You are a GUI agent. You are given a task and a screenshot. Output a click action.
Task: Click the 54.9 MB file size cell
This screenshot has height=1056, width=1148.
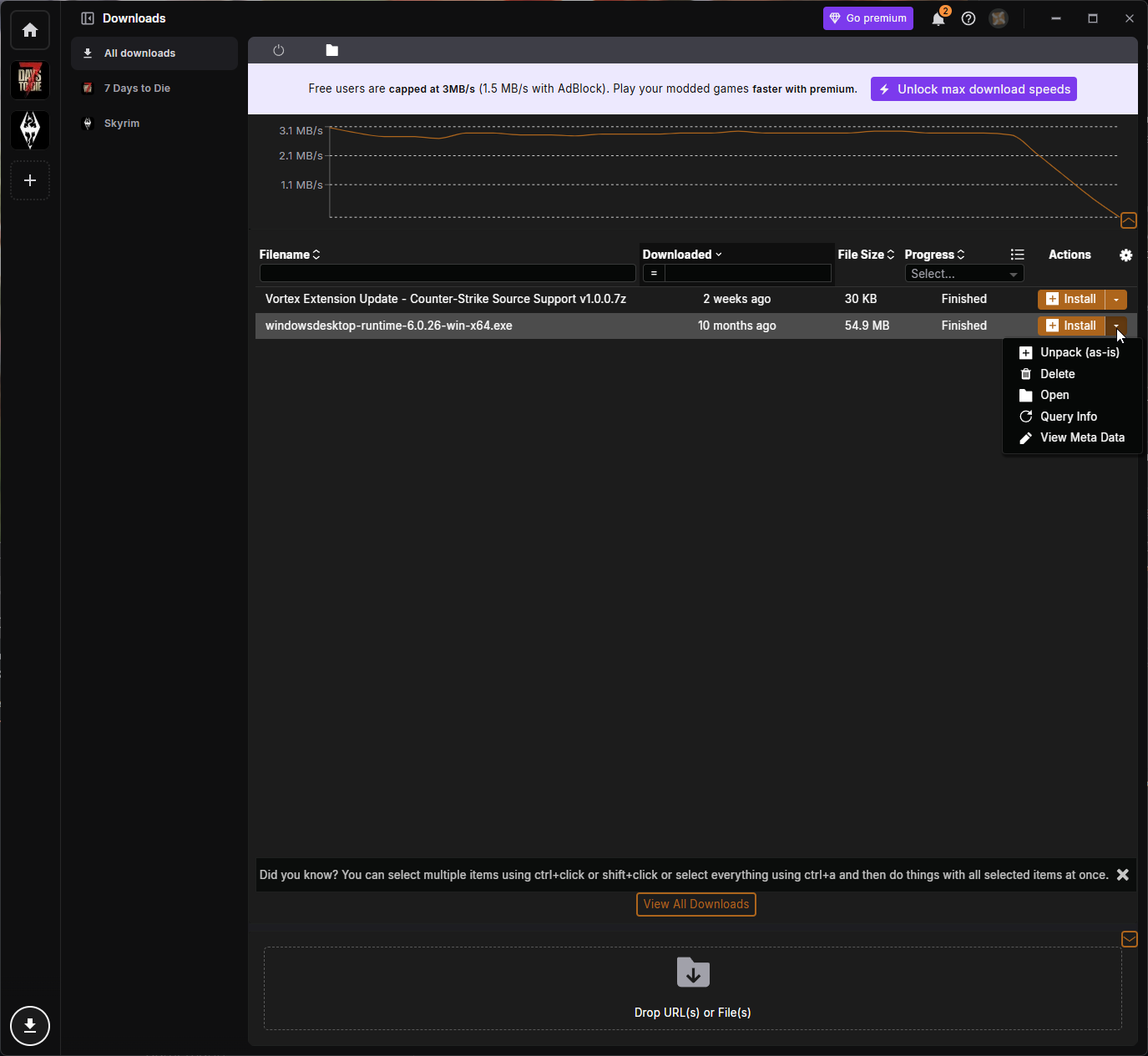pyautogui.click(x=867, y=326)
